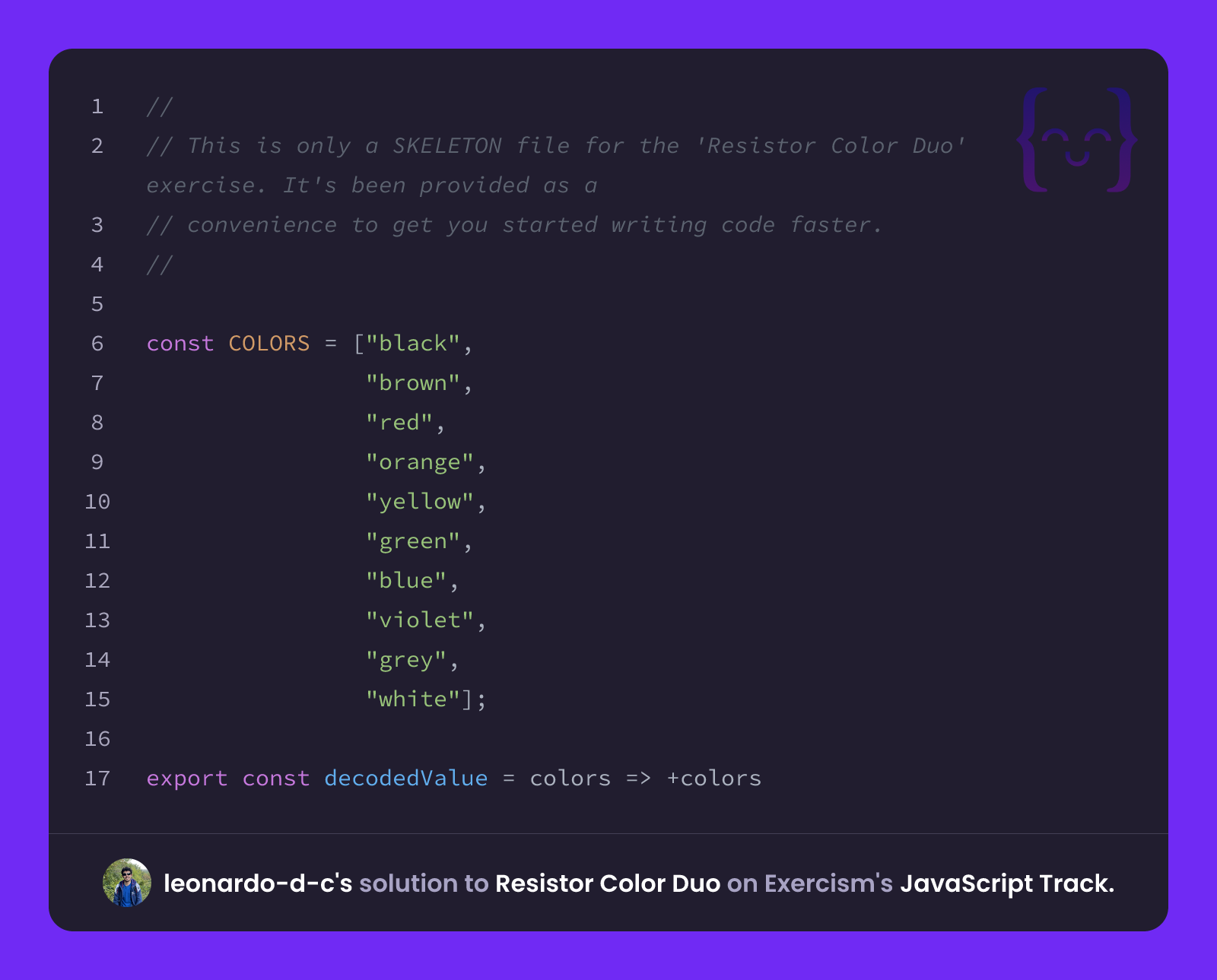Click the arrow "=>" operator

[639, 779]
